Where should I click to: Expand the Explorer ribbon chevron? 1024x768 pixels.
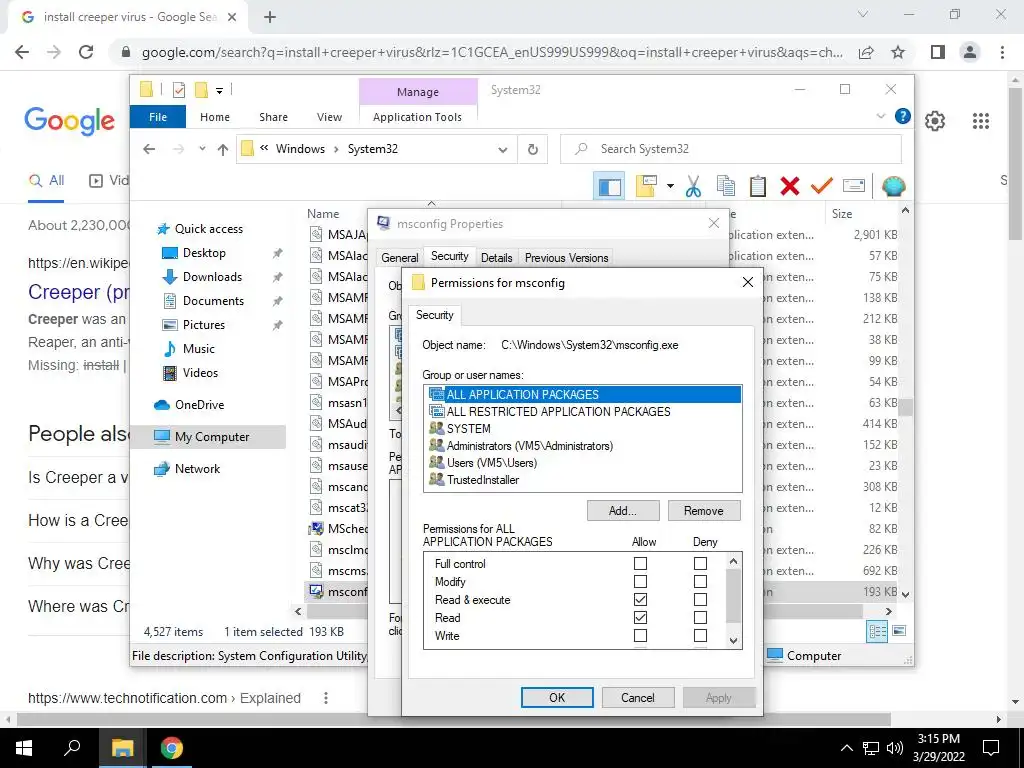pyautogui.click(x=880, y=116)
